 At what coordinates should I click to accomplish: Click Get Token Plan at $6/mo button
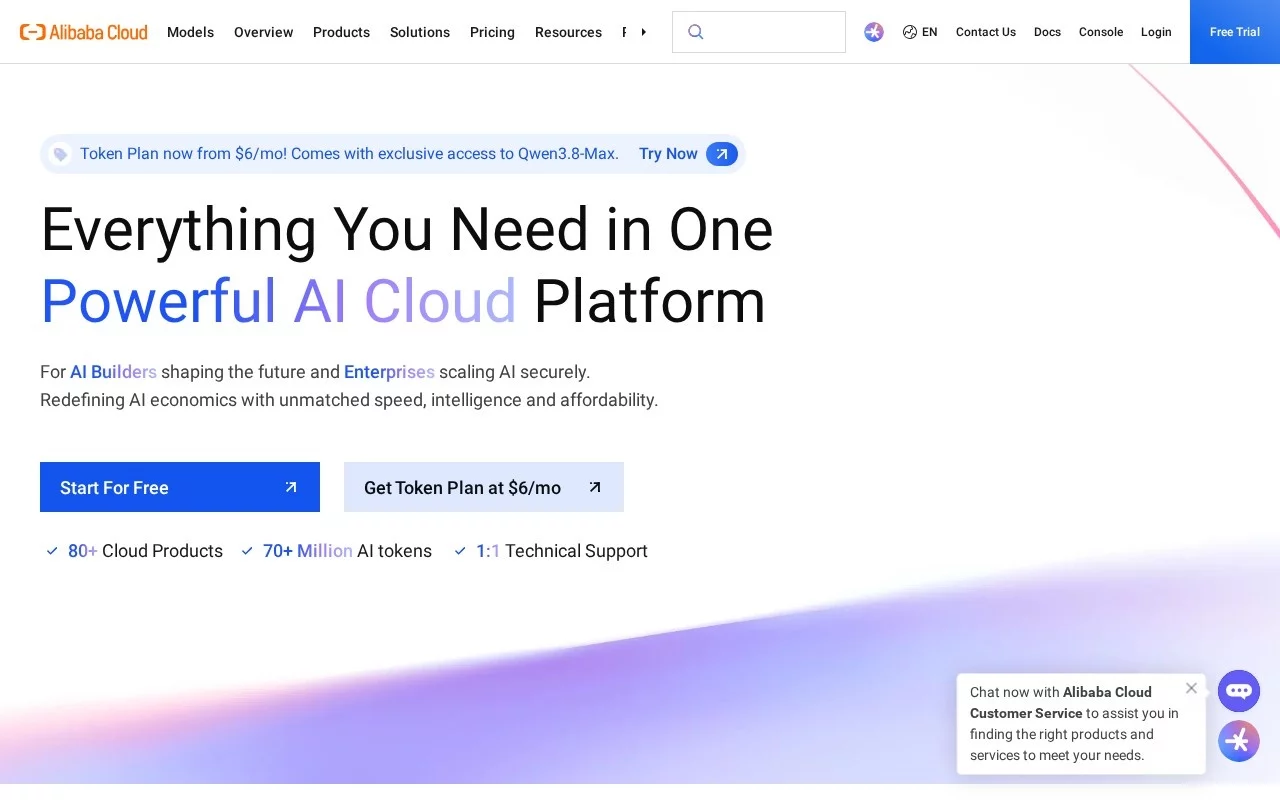pos(484,487)
